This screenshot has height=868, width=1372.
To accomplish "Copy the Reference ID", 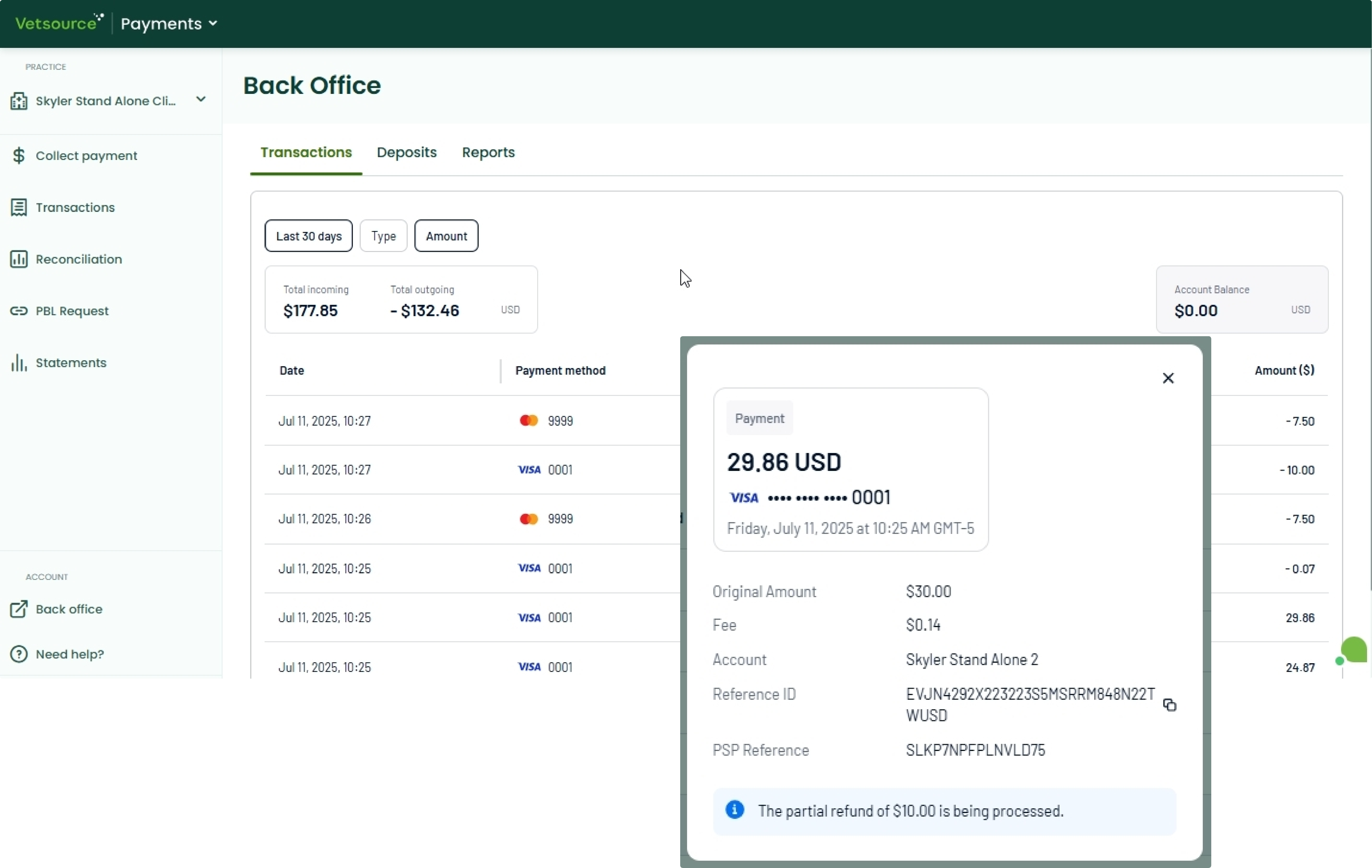I will tap(1170, 705).
